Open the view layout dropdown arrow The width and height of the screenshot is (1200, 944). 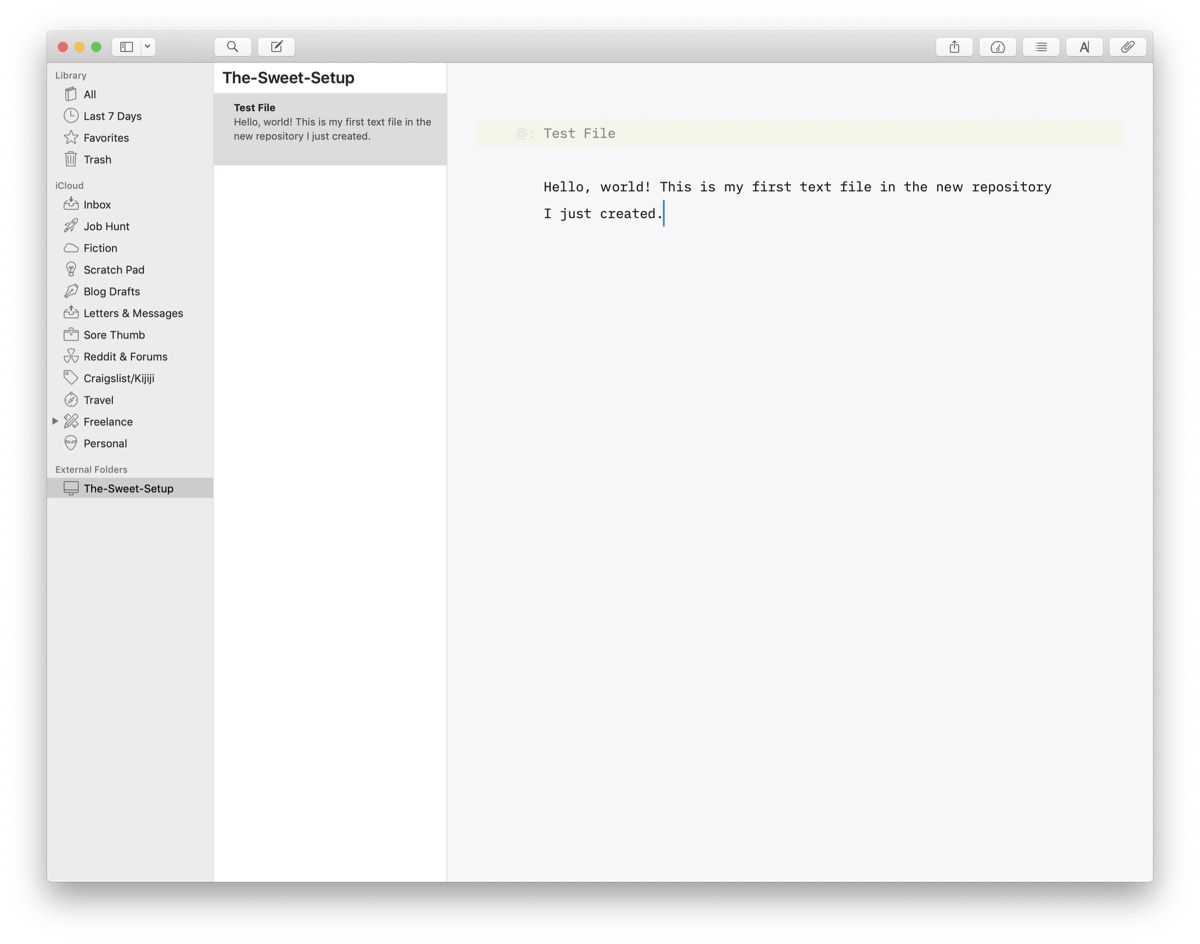click(147, 47)
